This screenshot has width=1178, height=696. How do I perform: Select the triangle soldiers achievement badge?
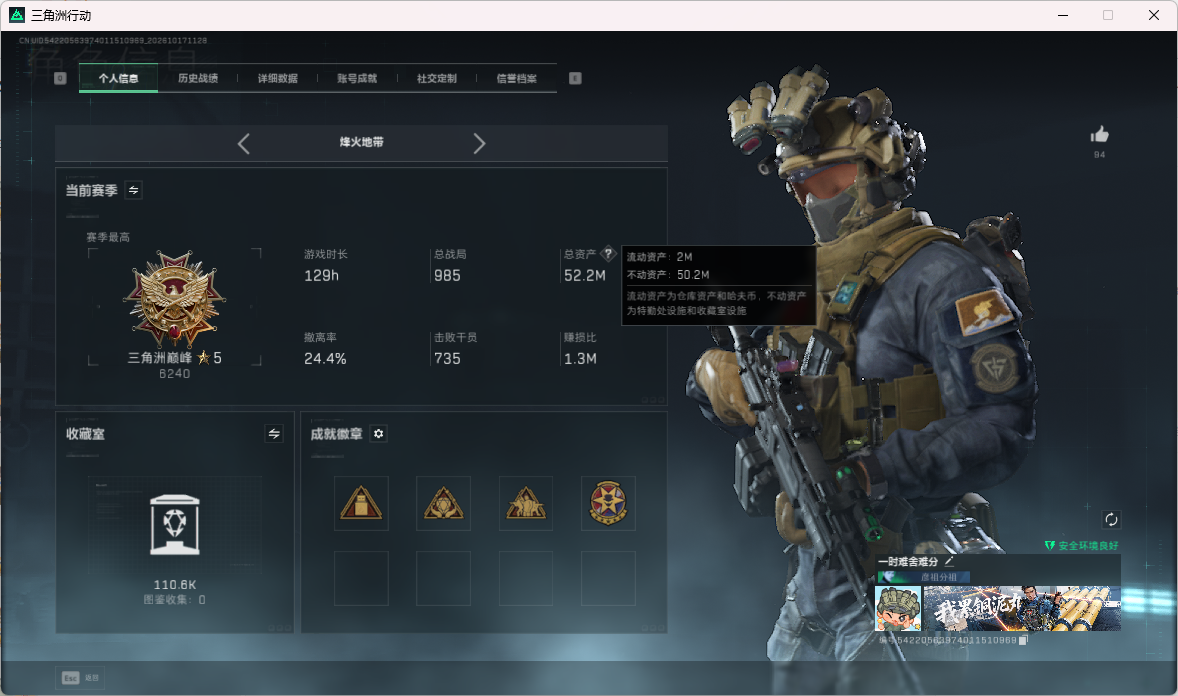[x=526, y=503]
